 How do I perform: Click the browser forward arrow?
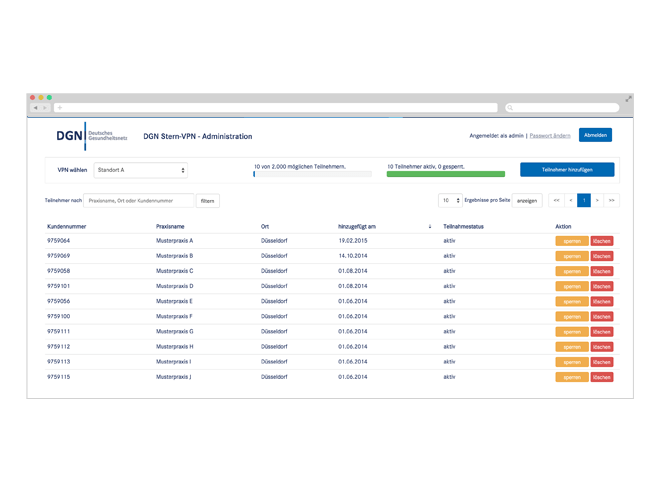[45, 108]
